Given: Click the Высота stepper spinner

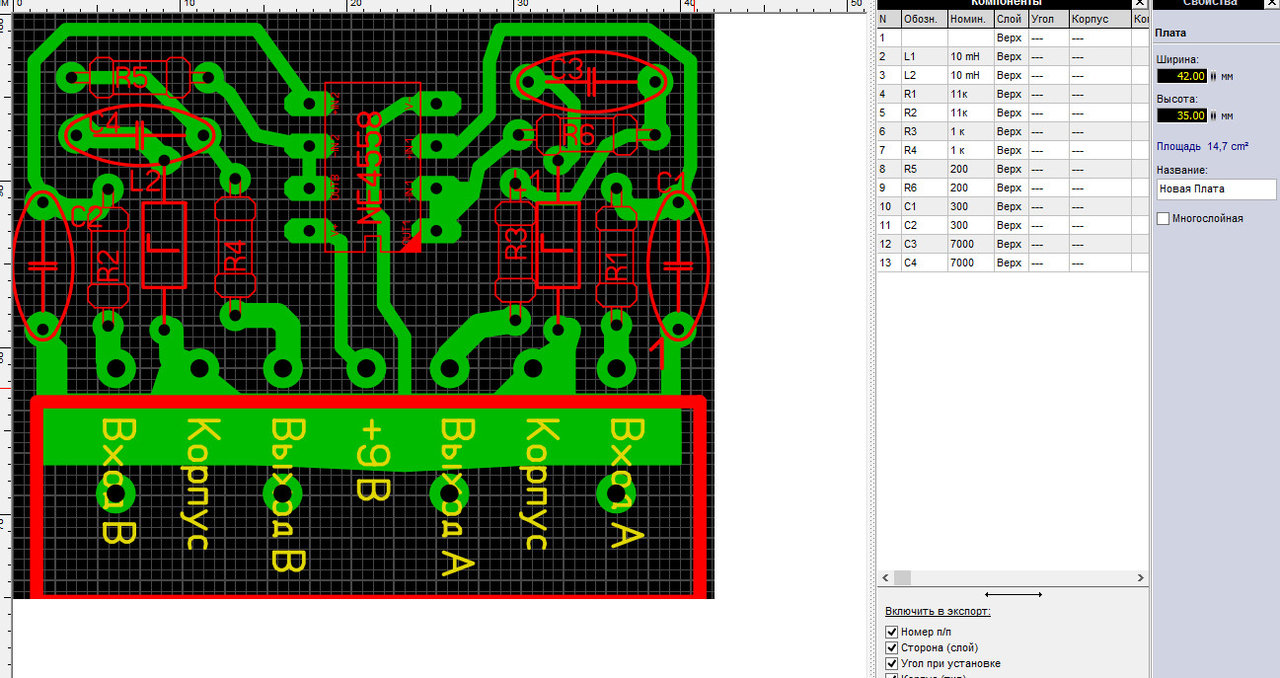Looking at the screenshot, I should click(x=1214, y=116).
